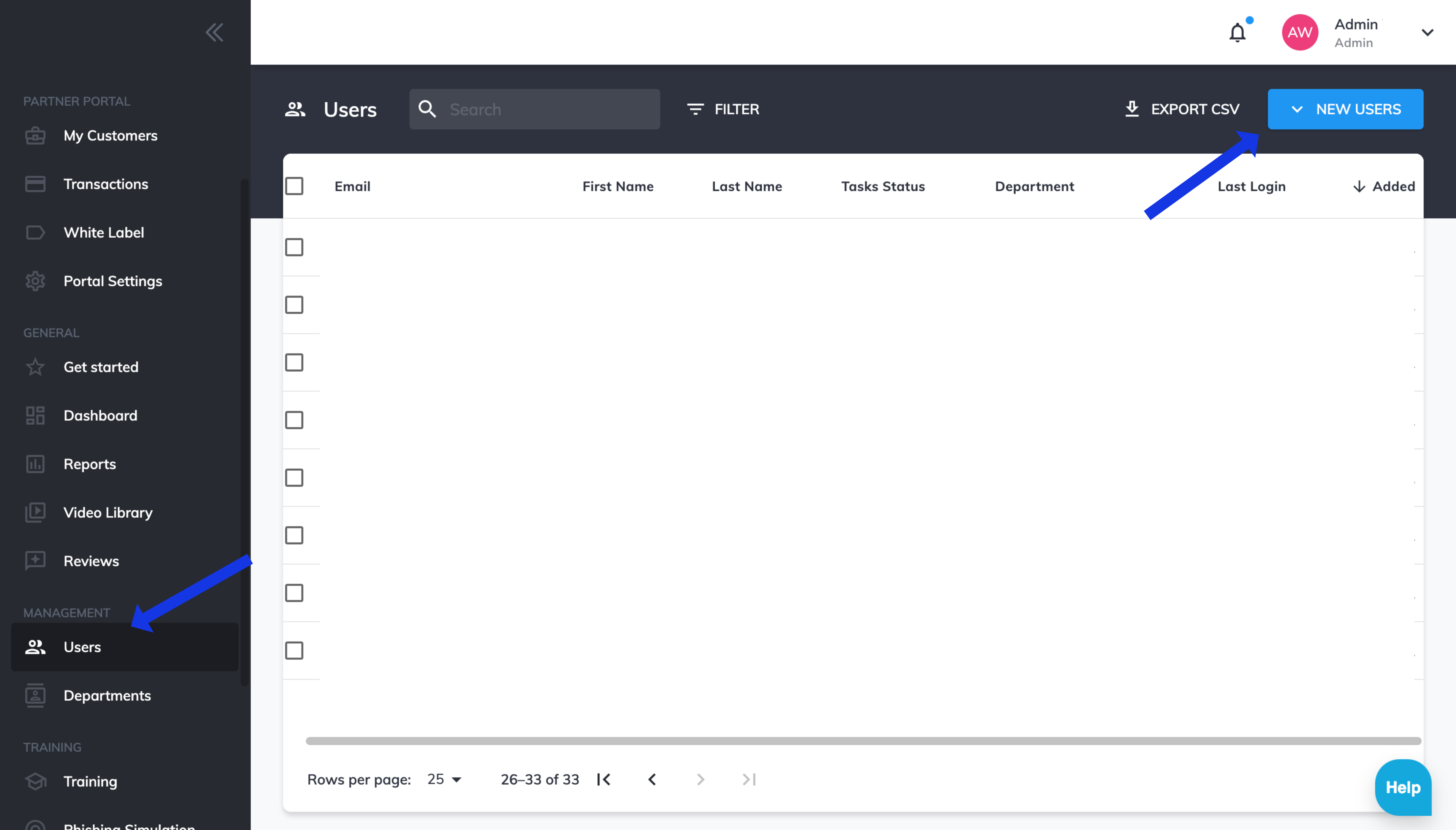Open the notification bell

click(1237, 32)
